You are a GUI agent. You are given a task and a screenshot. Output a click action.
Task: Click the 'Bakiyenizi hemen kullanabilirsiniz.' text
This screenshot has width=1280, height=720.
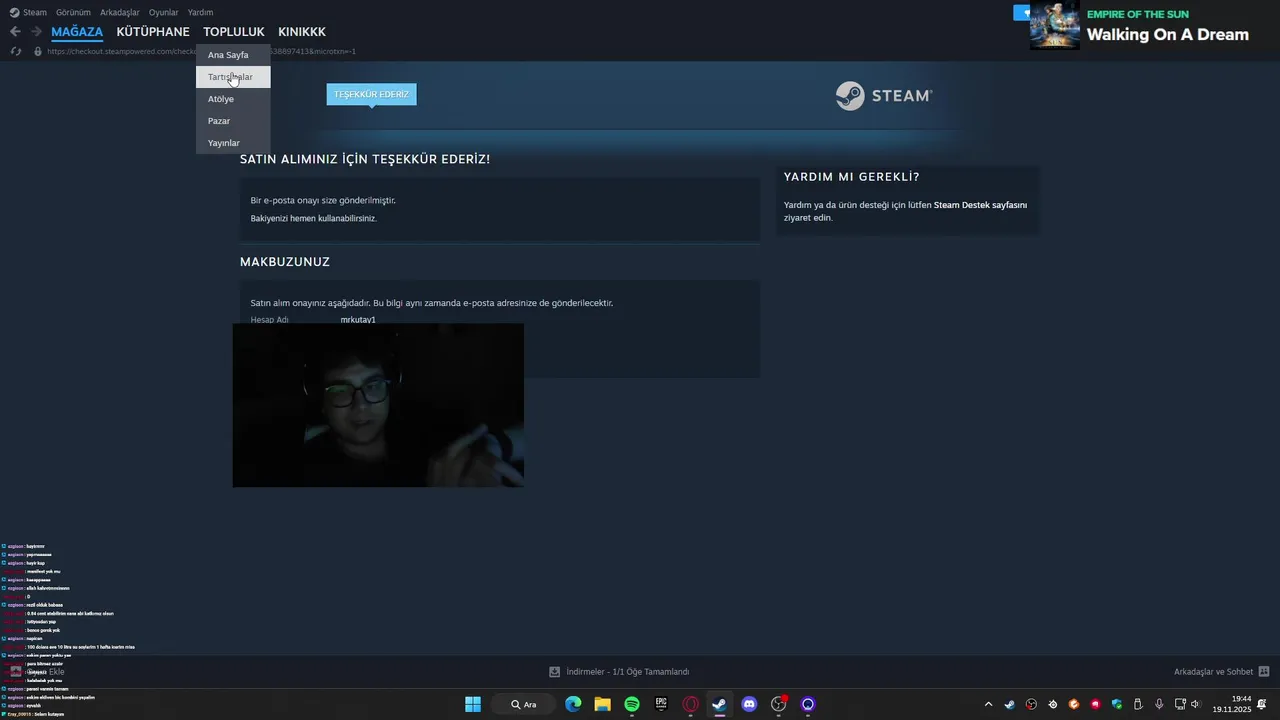click(313, 218)
